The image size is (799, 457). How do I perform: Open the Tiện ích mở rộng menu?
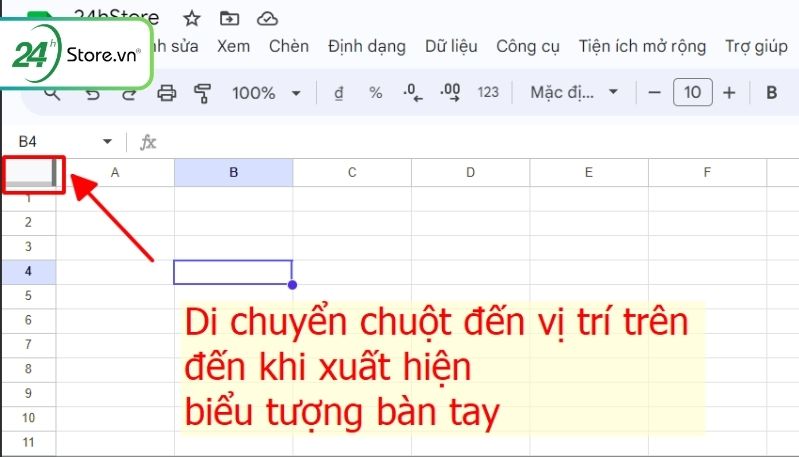pos(642,47)
